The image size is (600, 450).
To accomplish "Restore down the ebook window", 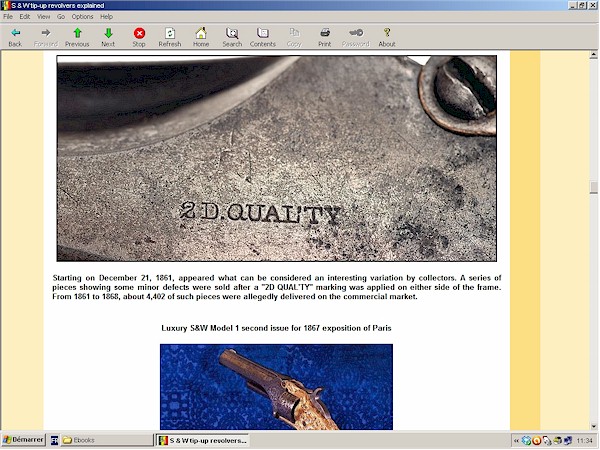I will 582,5.
